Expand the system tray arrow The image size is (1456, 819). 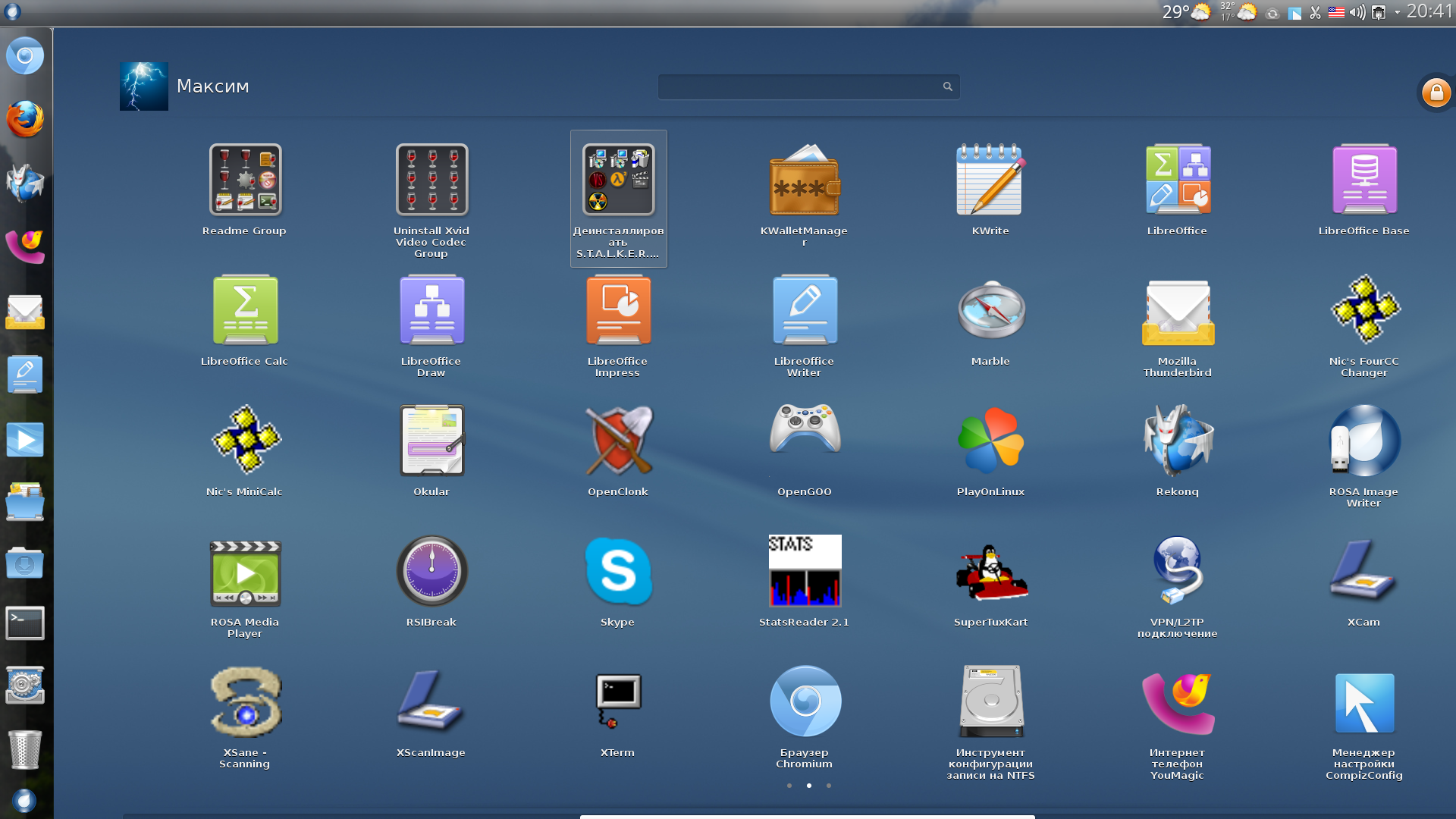pos(1397,13)
